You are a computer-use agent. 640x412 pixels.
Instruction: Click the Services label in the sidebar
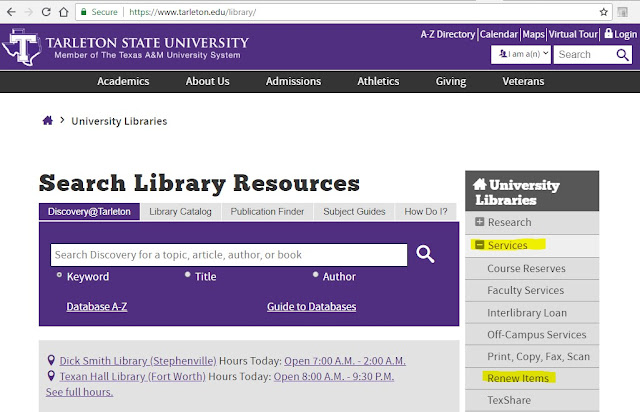click(x=507, y=245)
